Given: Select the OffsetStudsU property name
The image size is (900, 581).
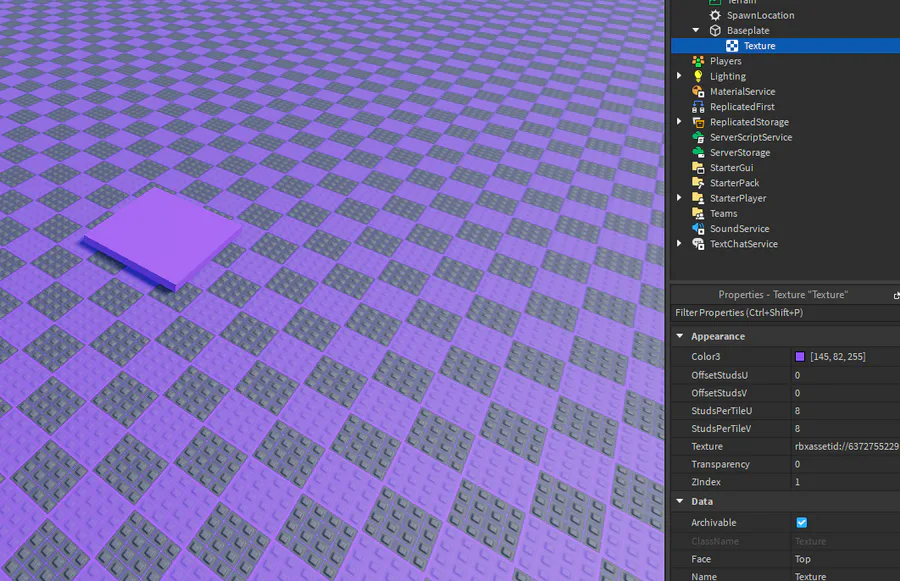Looking at the screenshot, I should click(719, 375).
